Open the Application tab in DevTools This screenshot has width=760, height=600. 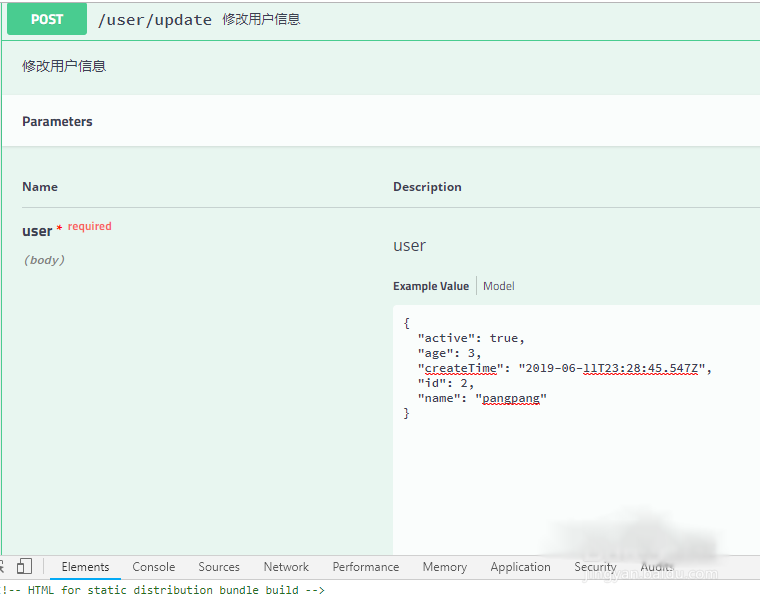[x=520, y=567]
